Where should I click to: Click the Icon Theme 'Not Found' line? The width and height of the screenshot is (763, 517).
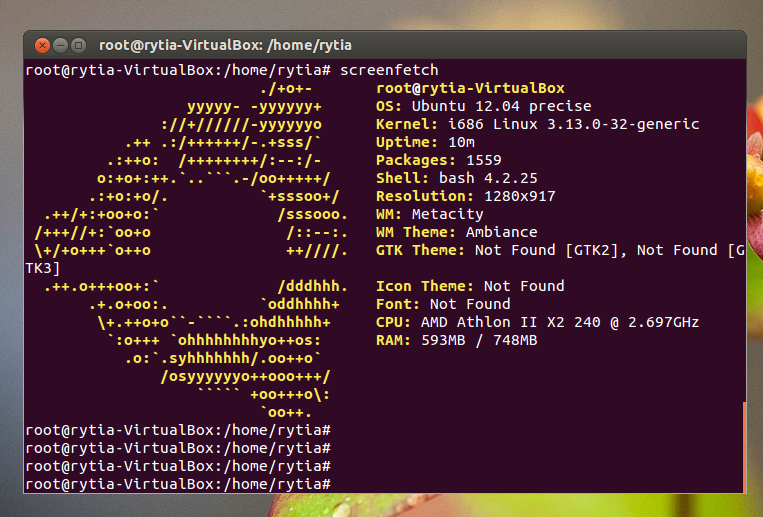coord(470,286)
